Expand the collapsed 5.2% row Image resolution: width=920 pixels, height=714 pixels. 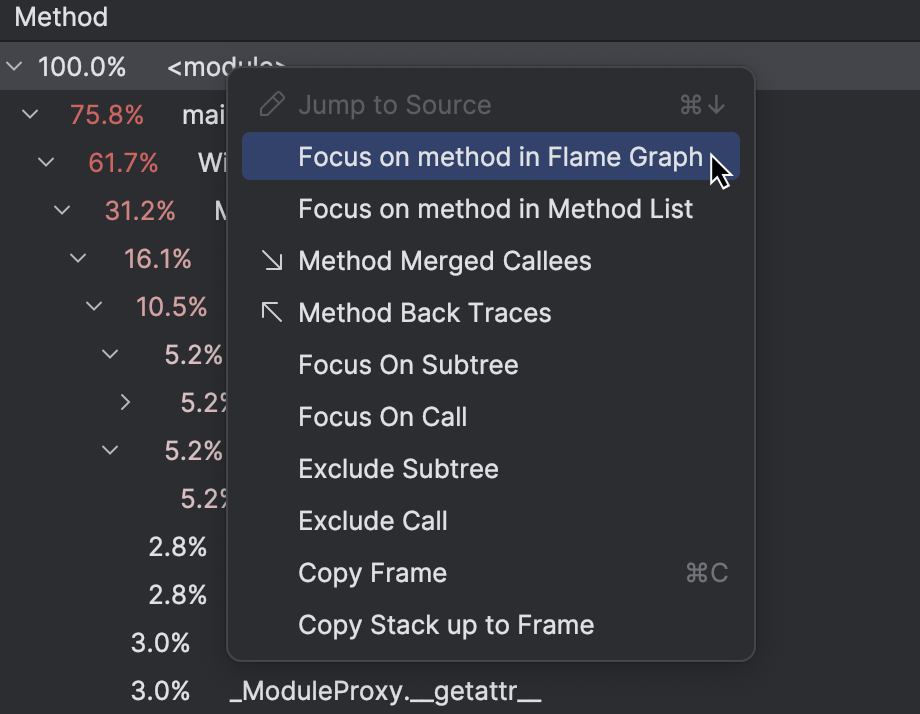(x=126, y=402)
